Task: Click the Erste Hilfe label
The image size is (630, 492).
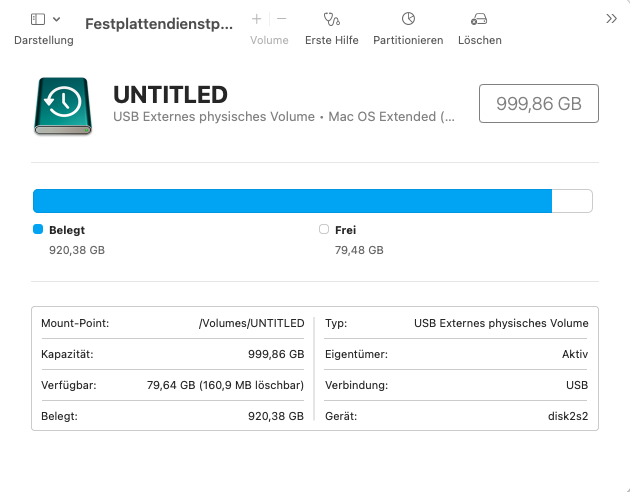Action: 331,40
